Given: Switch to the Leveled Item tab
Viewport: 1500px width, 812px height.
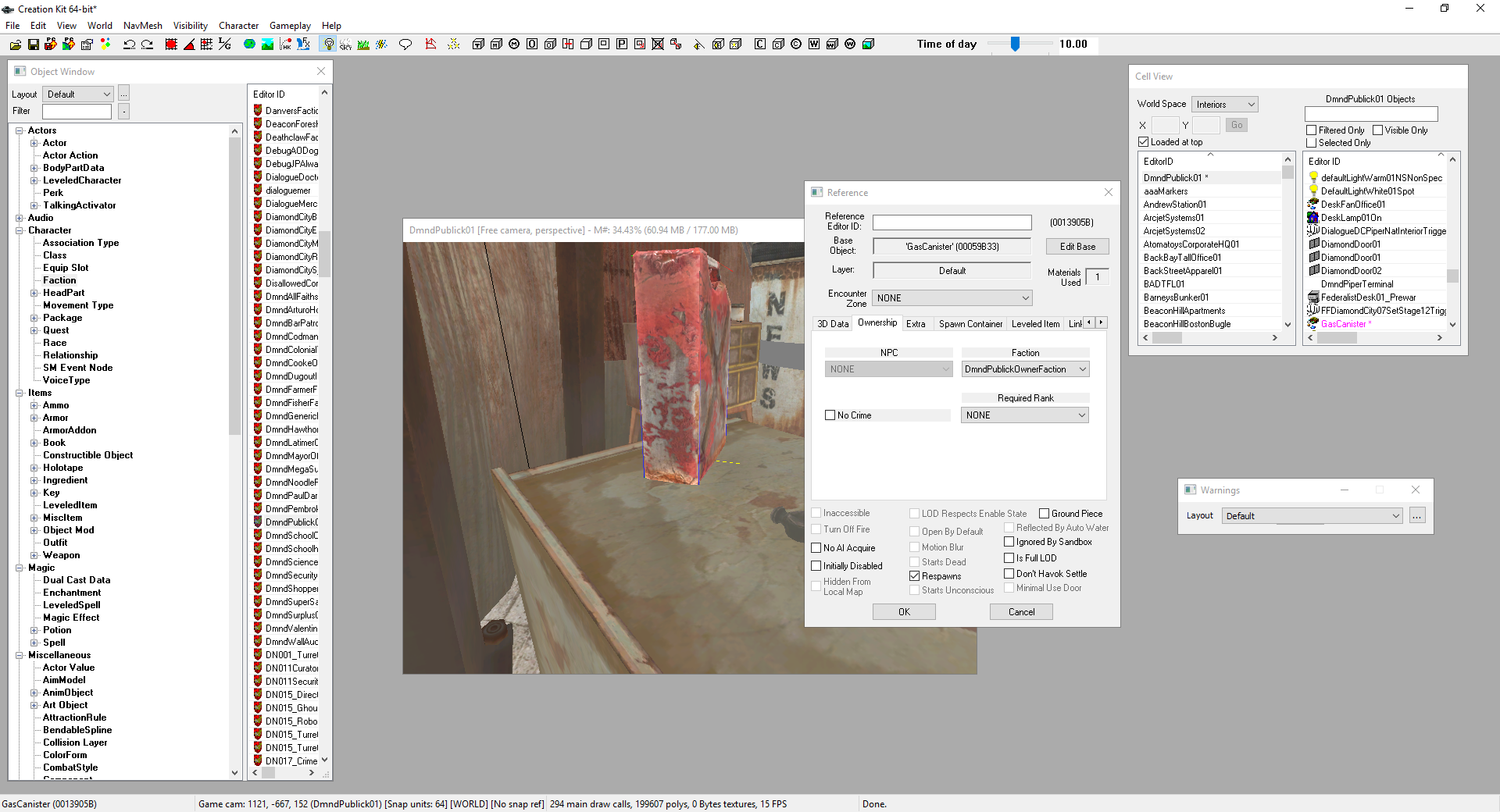Looking at the screenshot, I should (1035, 324).
